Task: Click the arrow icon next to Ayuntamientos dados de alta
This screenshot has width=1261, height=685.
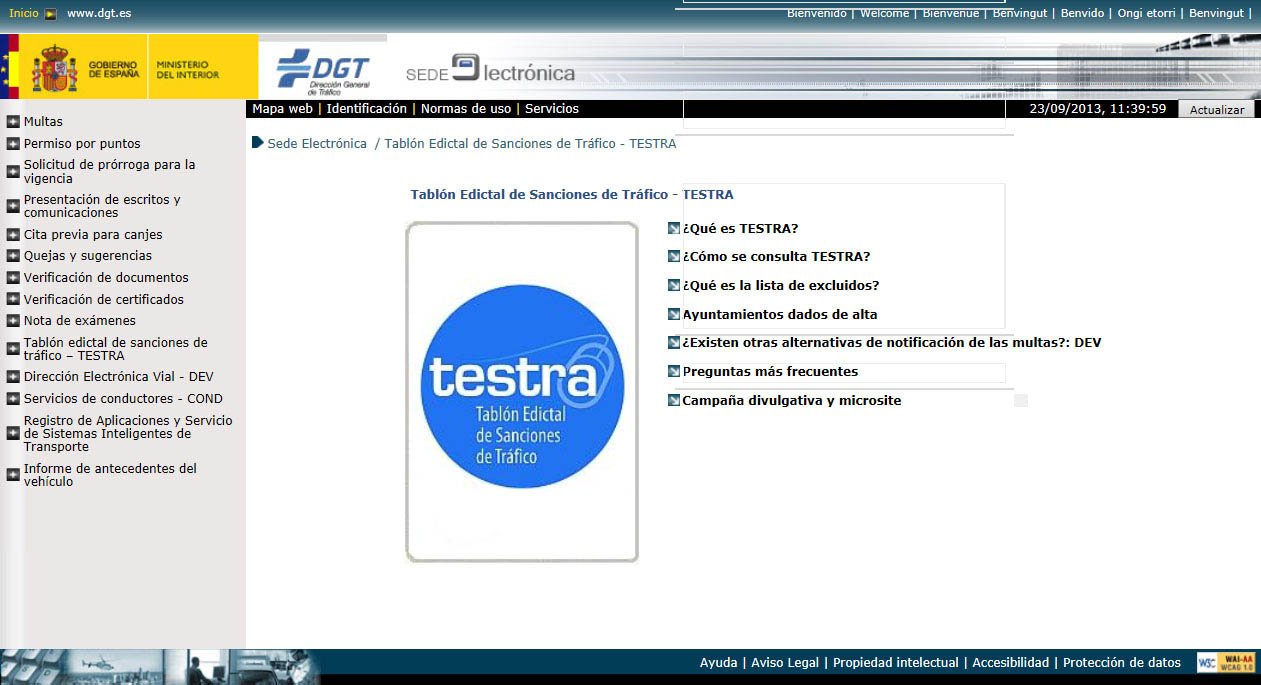Action: (x=674, y=314)
